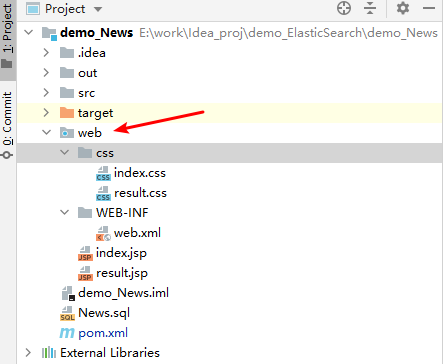This screenshot has height=364, width=443.
Task: Click the orange target folder icon
Action: (67, 113)
